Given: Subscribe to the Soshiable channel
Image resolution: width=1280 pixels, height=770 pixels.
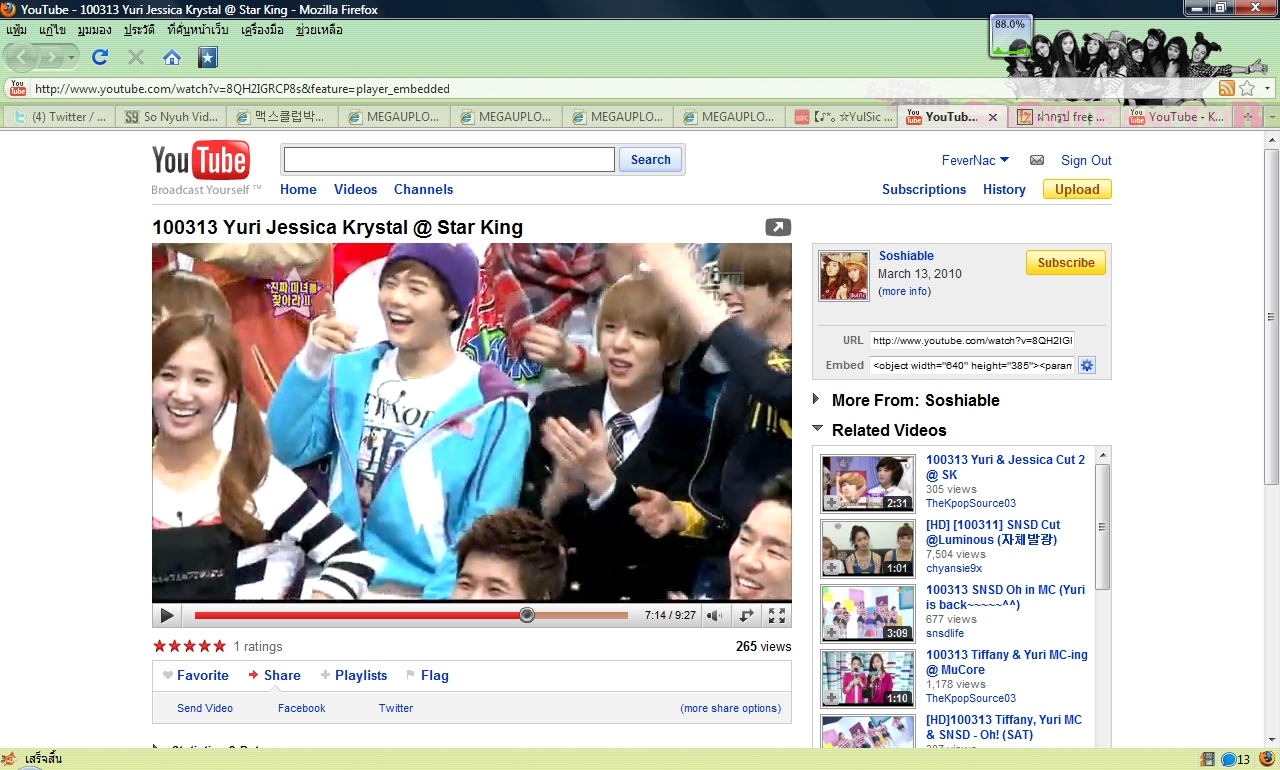Looking at the screenshot, I should [1066, 263].
